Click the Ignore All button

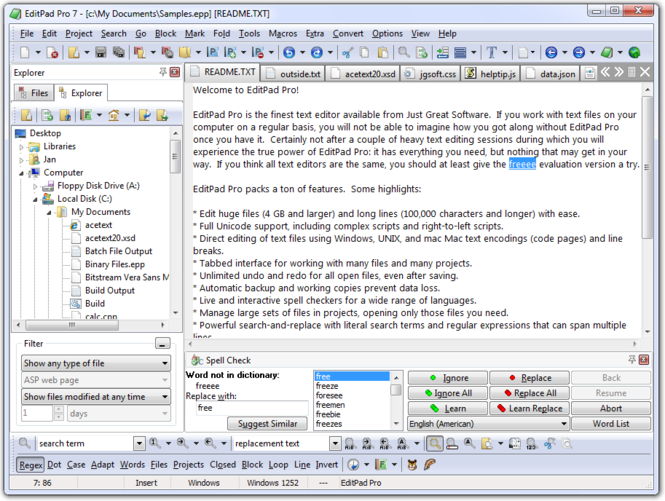pos(448,393)
